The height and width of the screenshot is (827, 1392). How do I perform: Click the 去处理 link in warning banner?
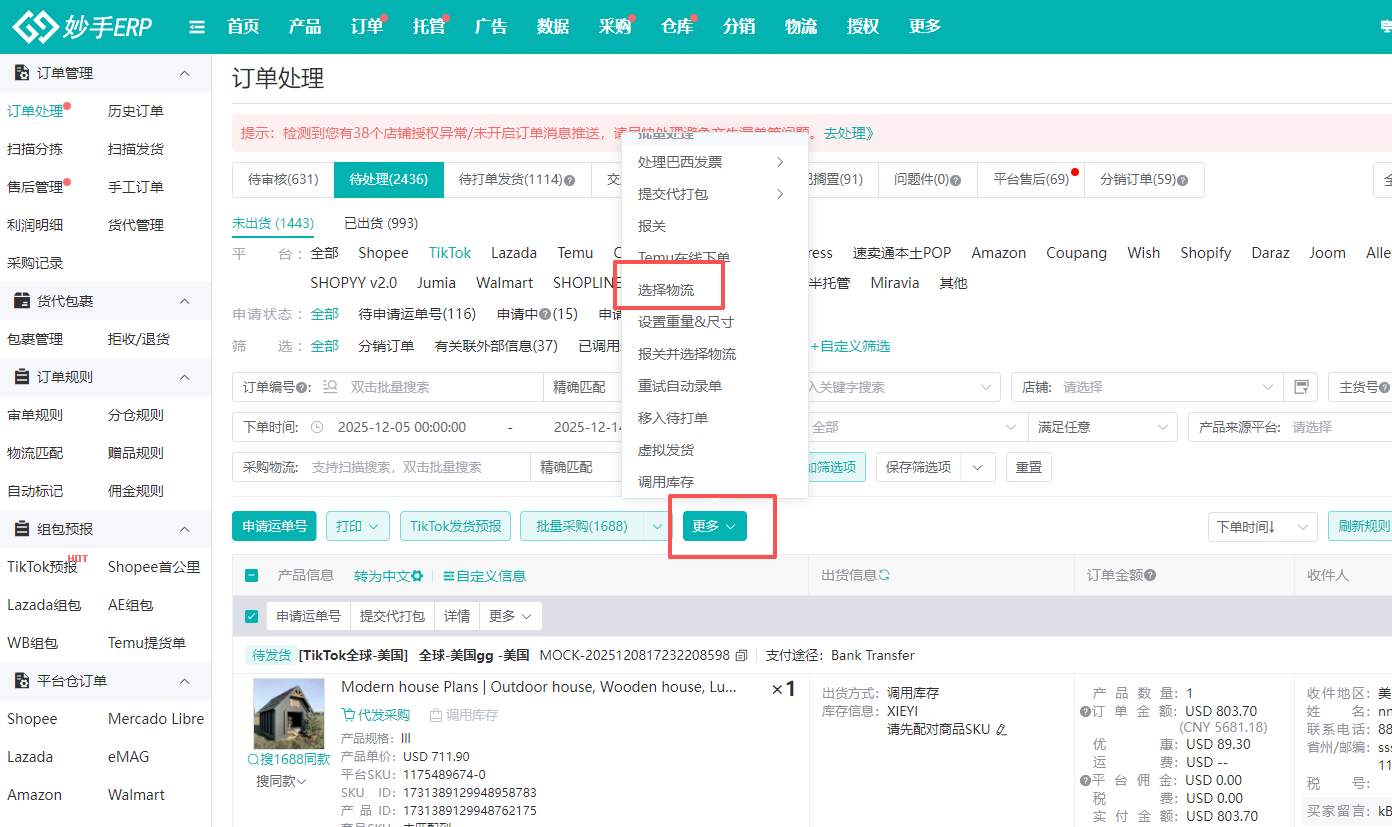coord(846,133)
